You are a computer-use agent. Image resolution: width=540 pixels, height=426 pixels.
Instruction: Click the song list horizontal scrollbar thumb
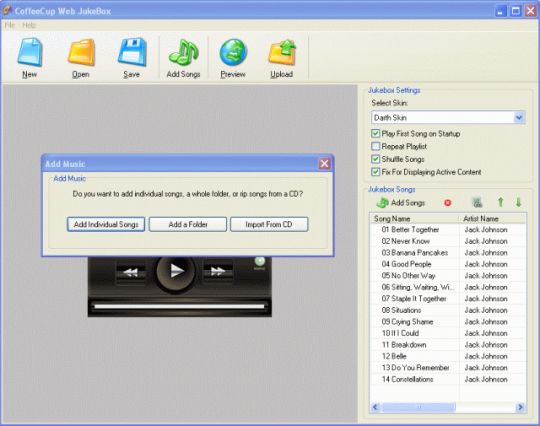click(419, 407)
